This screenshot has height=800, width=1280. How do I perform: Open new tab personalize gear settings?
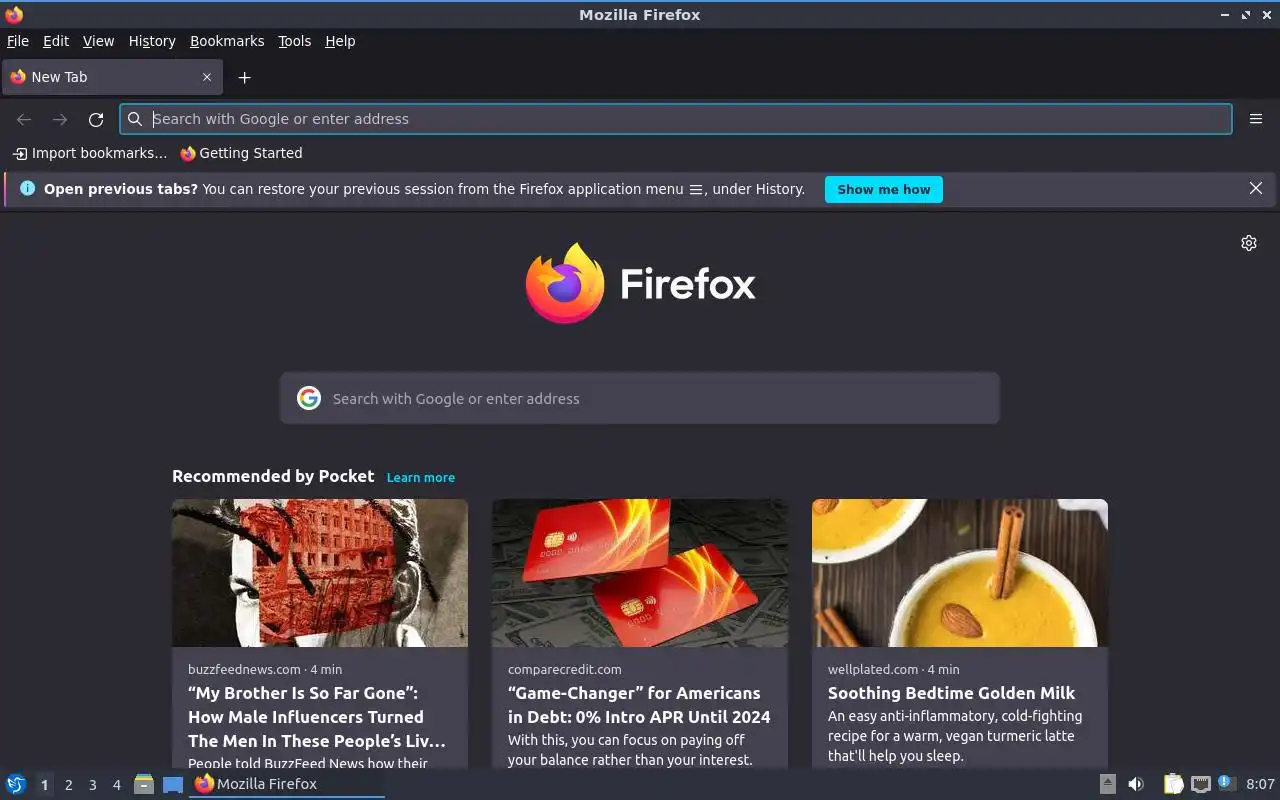(x=1249, y=243)
